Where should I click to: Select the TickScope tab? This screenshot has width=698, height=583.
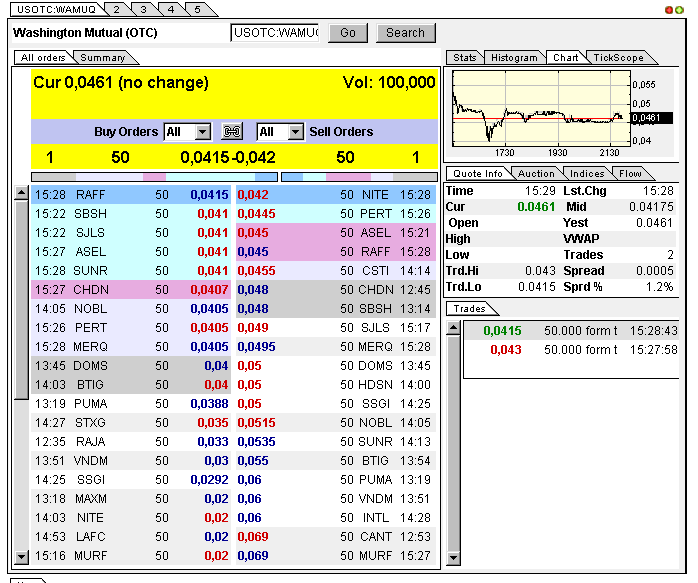pos(617,58)
